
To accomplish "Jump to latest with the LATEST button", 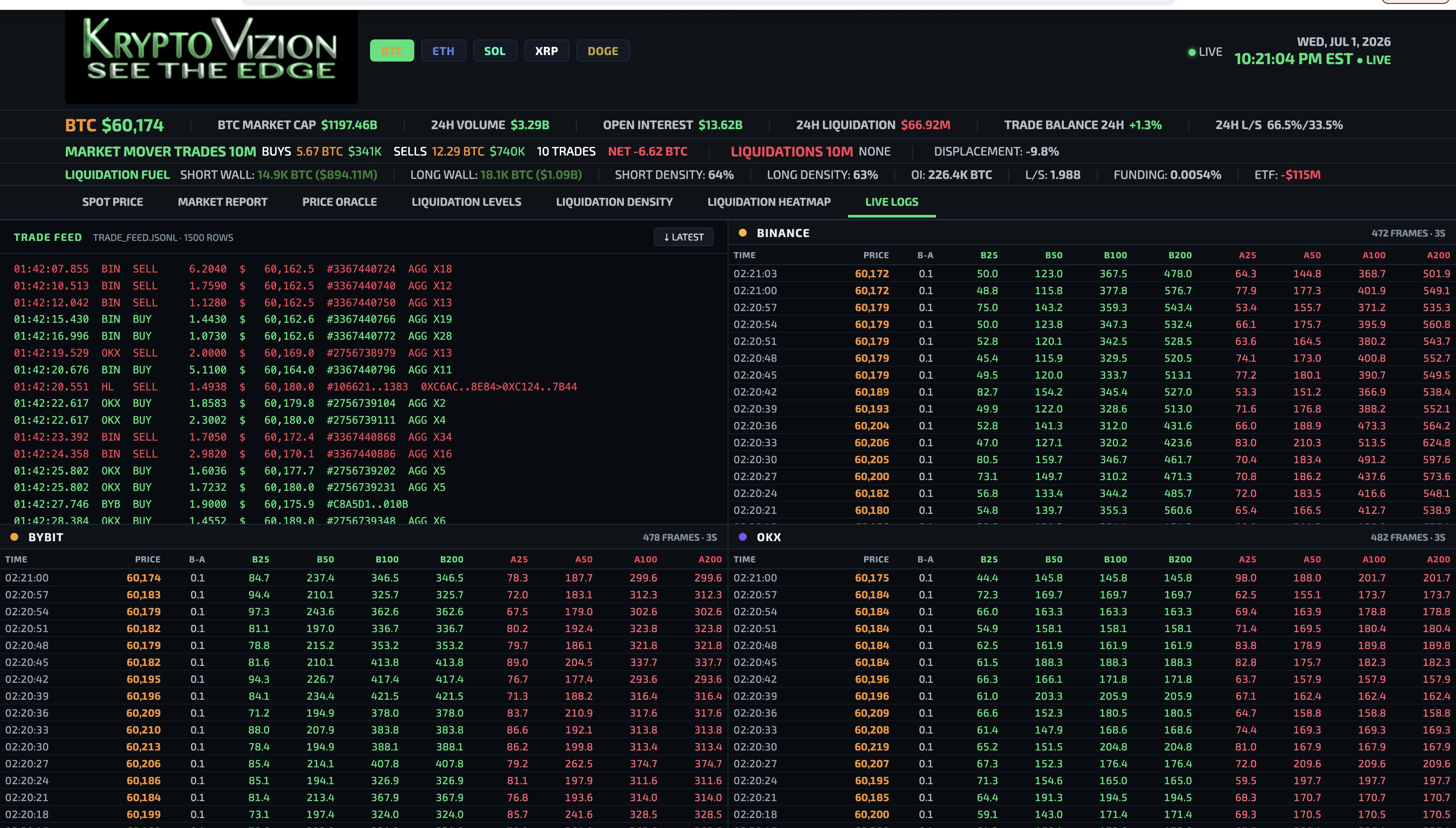I will tap(684, 237).
